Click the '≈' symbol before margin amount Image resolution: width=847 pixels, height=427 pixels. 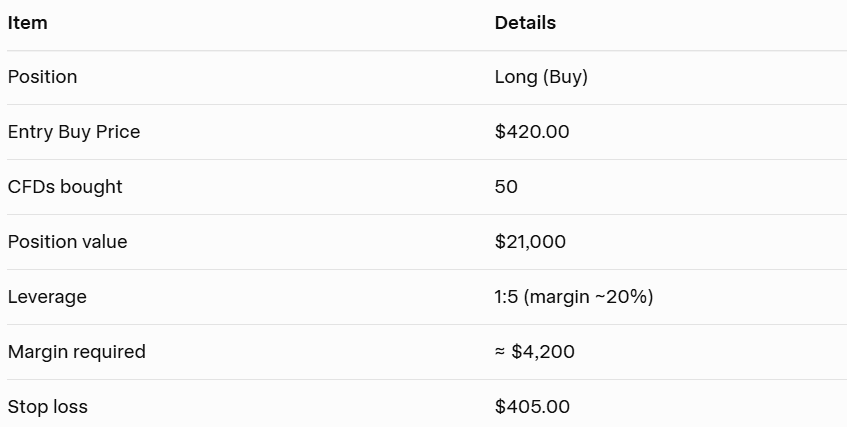coord(500,352)
